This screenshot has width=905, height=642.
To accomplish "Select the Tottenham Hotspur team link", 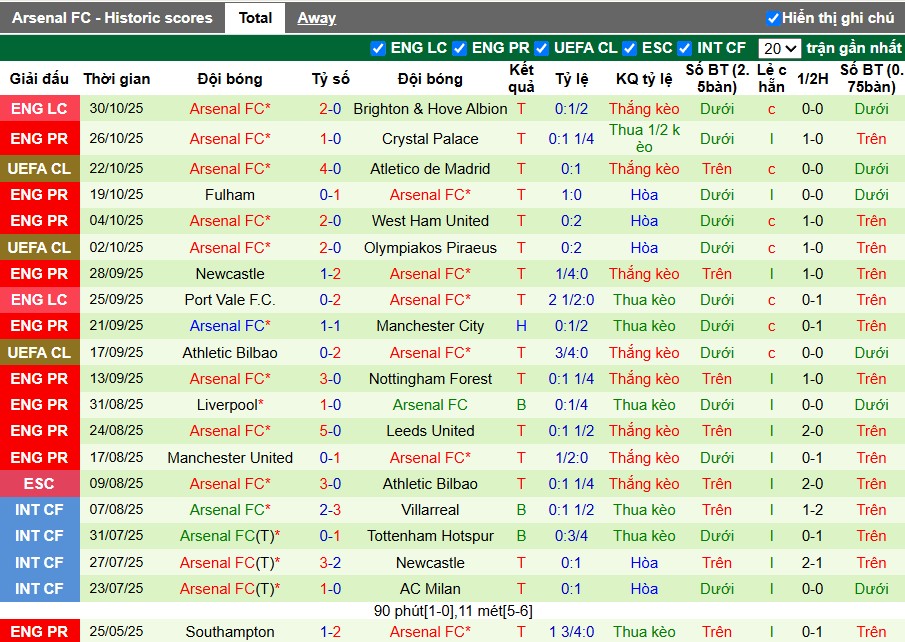I will [430, 536].
